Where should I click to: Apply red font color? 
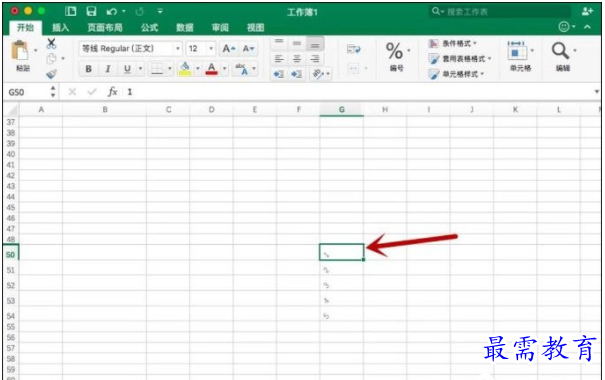point(211,69)
